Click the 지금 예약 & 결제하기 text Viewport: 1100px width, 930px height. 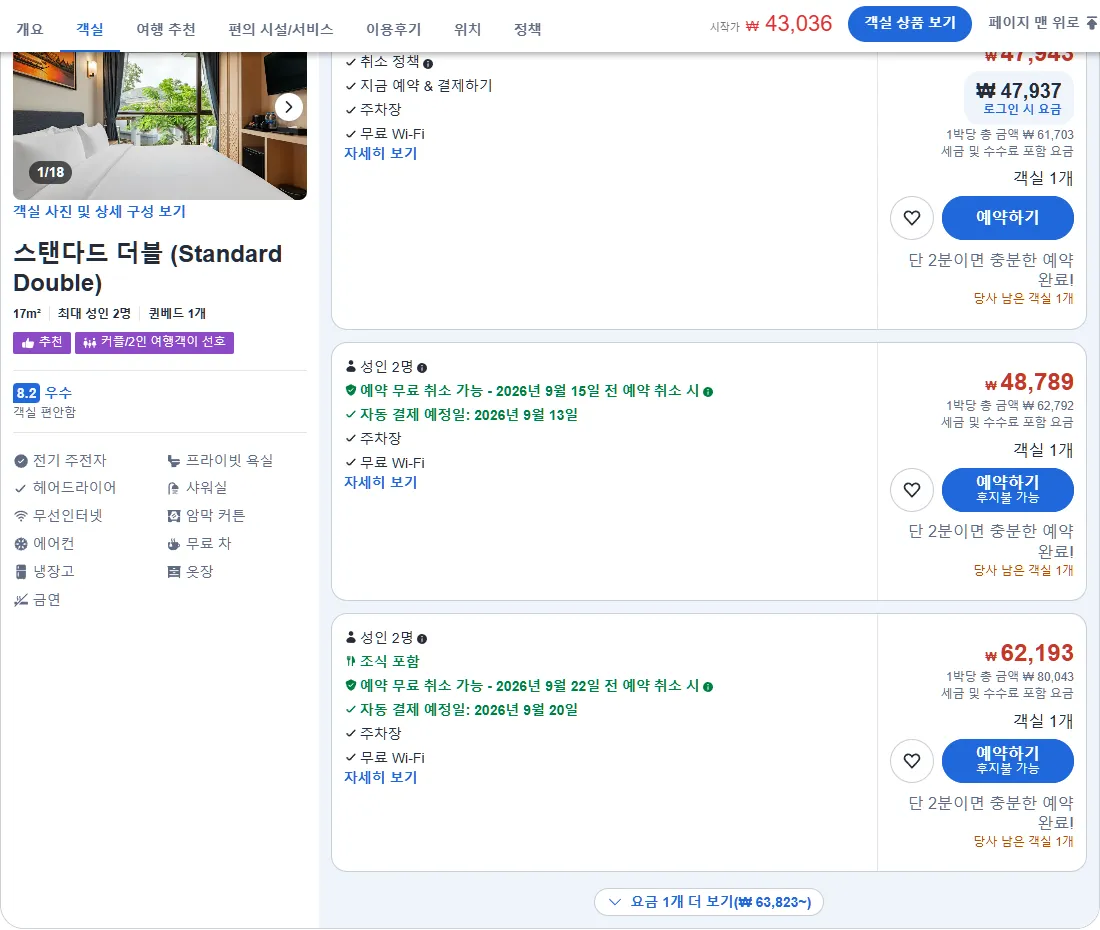[x=426, y=86]
